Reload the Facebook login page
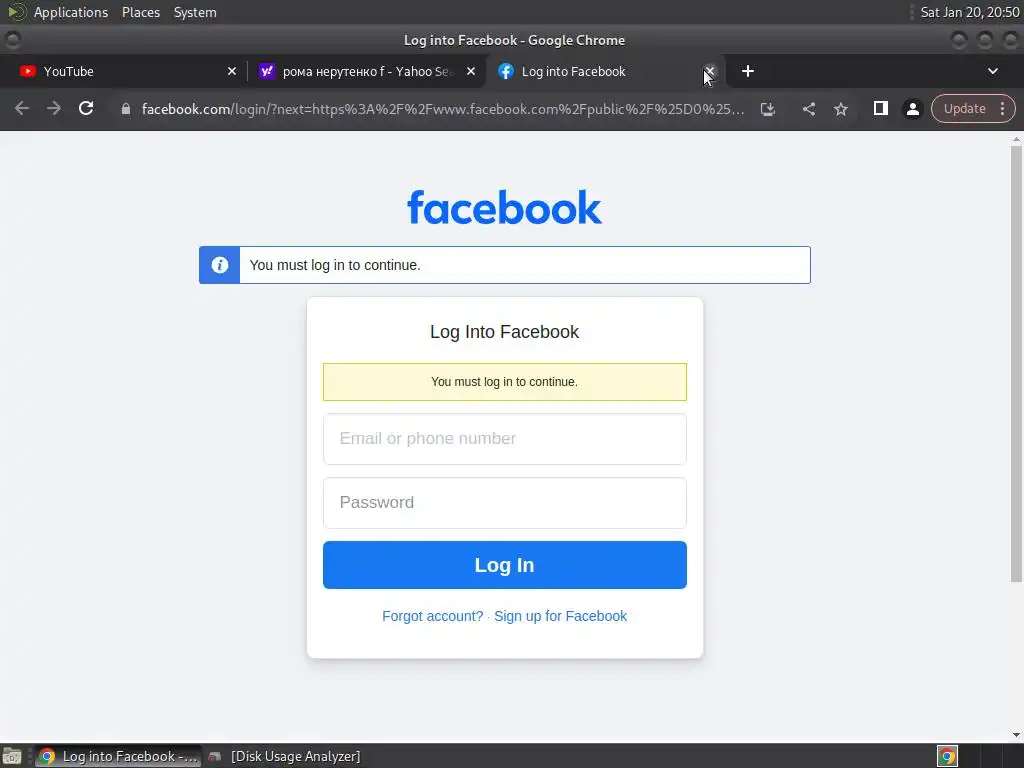This screenshot has height=768, width=1024. pos(86,108)
